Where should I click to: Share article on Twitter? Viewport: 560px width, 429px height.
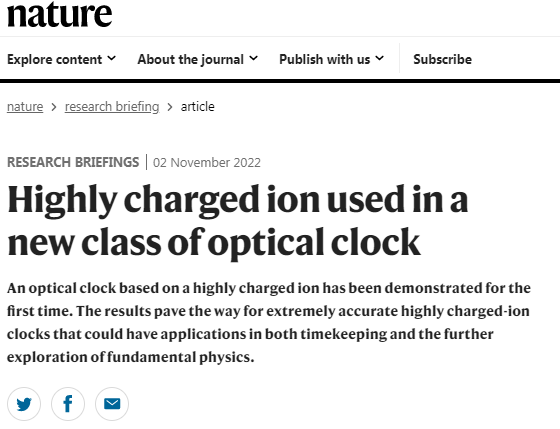click(24, 404)
